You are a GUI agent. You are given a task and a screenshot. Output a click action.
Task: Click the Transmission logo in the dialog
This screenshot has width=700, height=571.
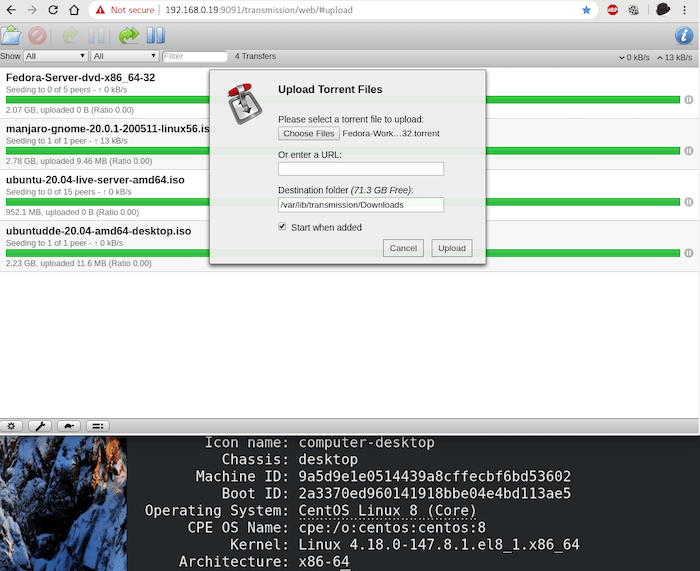click(x=244, y=103)
